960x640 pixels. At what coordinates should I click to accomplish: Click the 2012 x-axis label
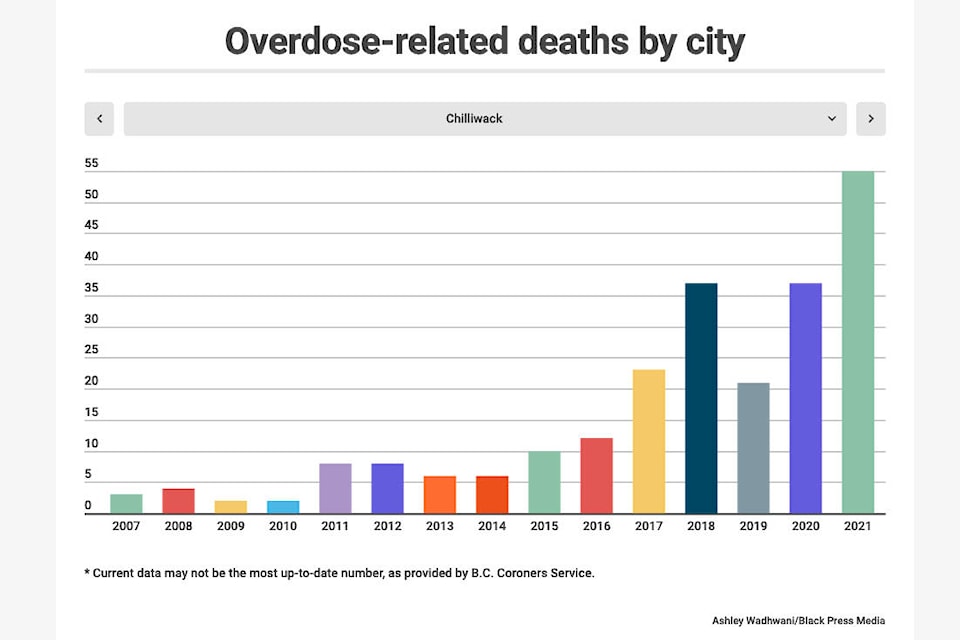(388, 526)
